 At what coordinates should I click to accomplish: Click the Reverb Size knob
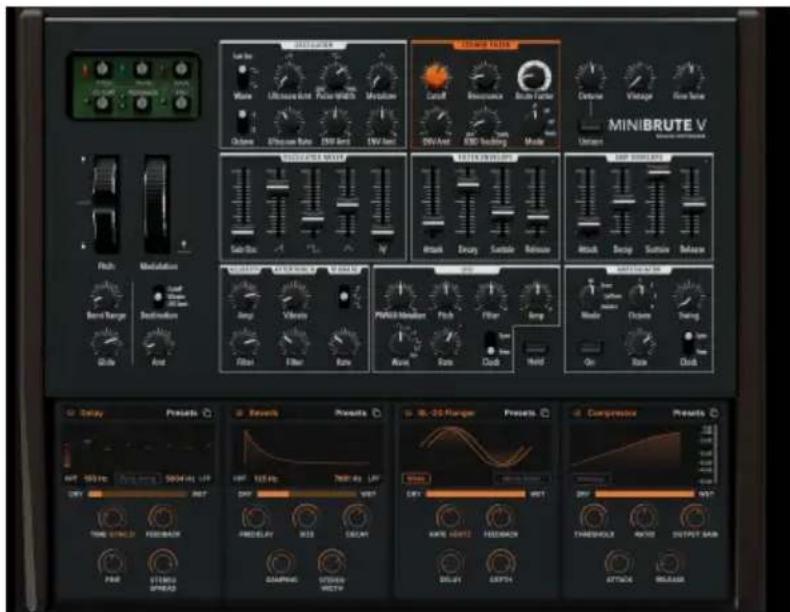[306, 517]
